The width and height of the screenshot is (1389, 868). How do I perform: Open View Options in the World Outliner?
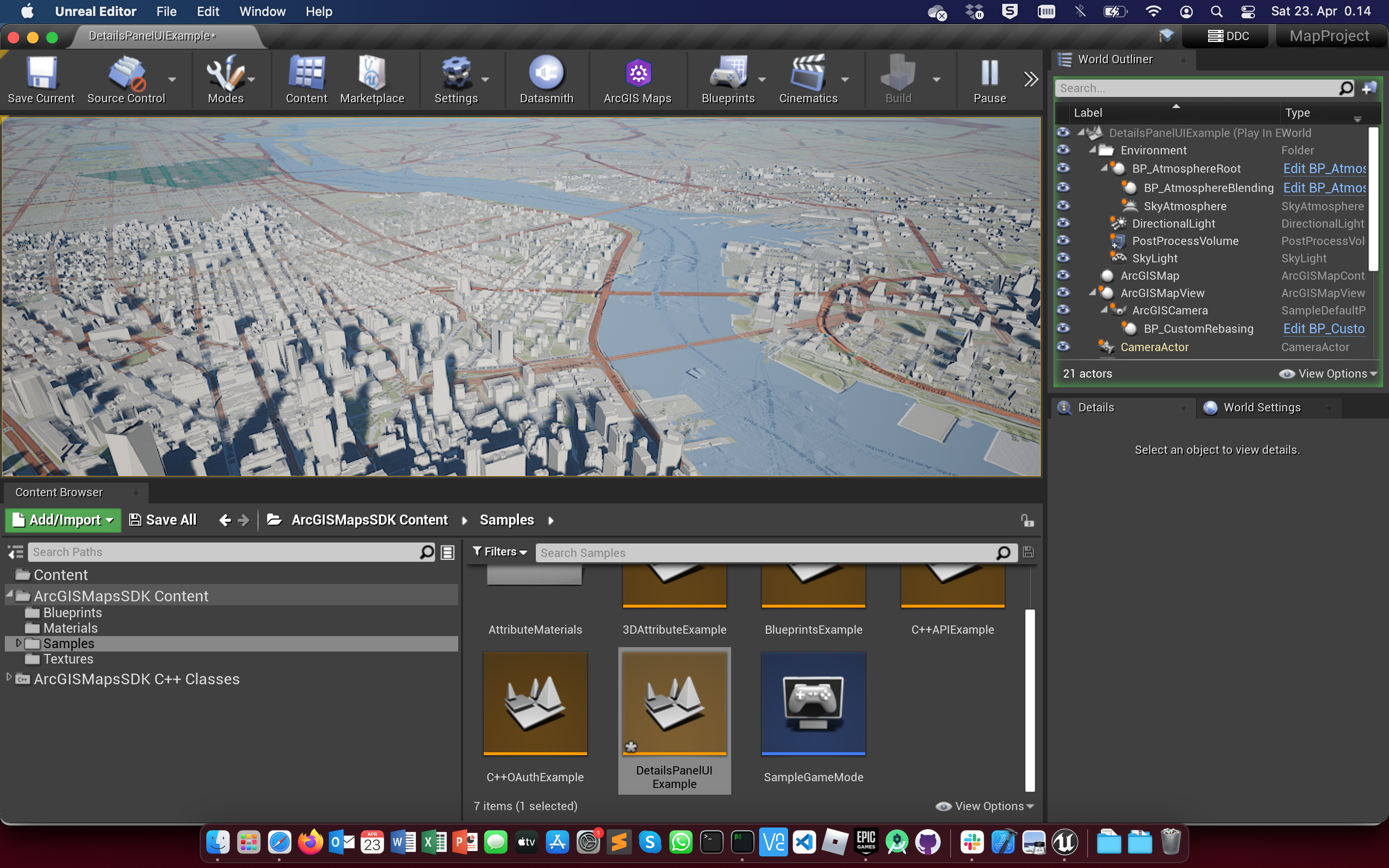tap(1328, 374)
